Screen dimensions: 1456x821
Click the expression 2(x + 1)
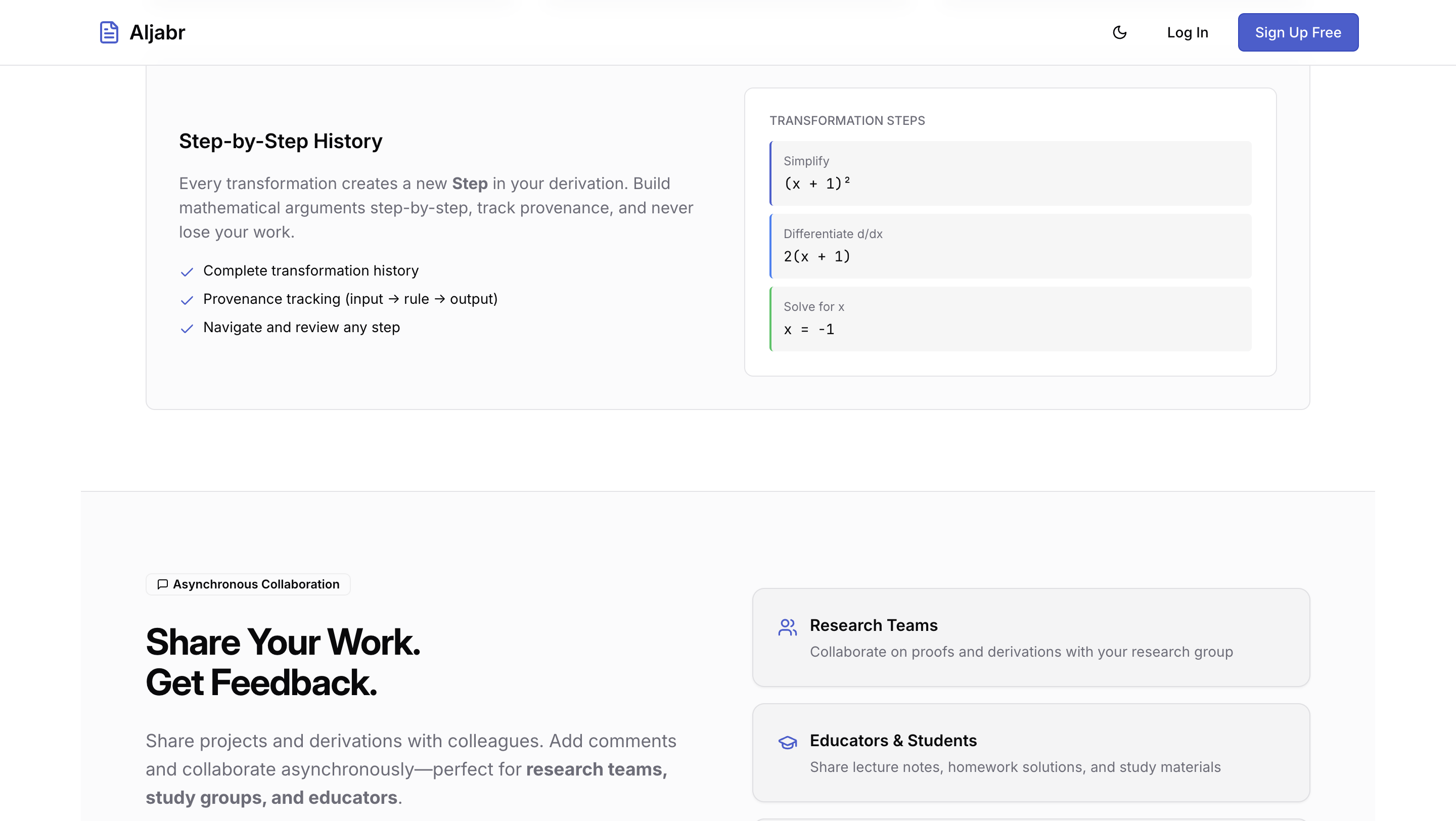817,256
